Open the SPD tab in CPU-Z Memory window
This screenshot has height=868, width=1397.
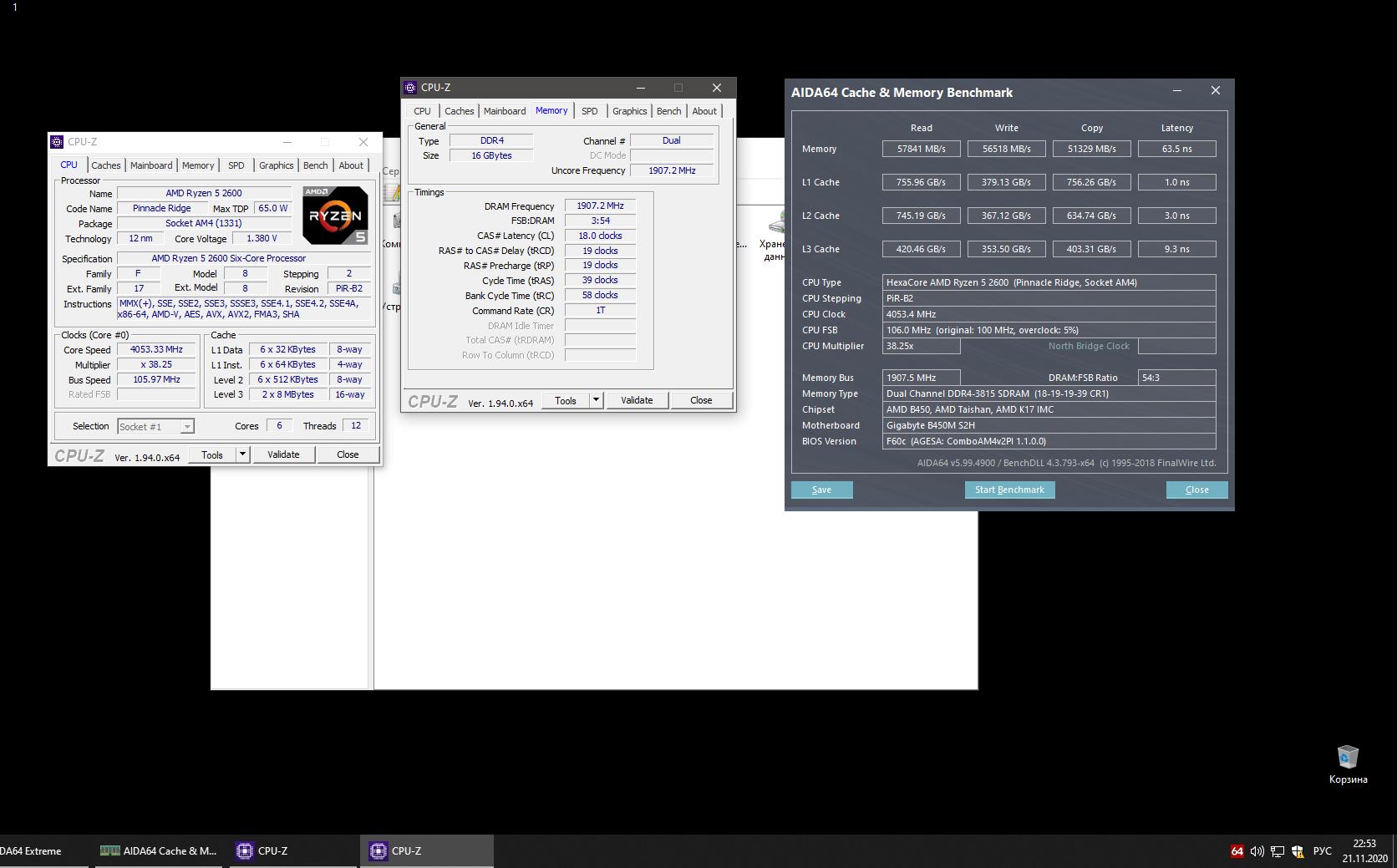pyautogui.click(x=590, y=111)
